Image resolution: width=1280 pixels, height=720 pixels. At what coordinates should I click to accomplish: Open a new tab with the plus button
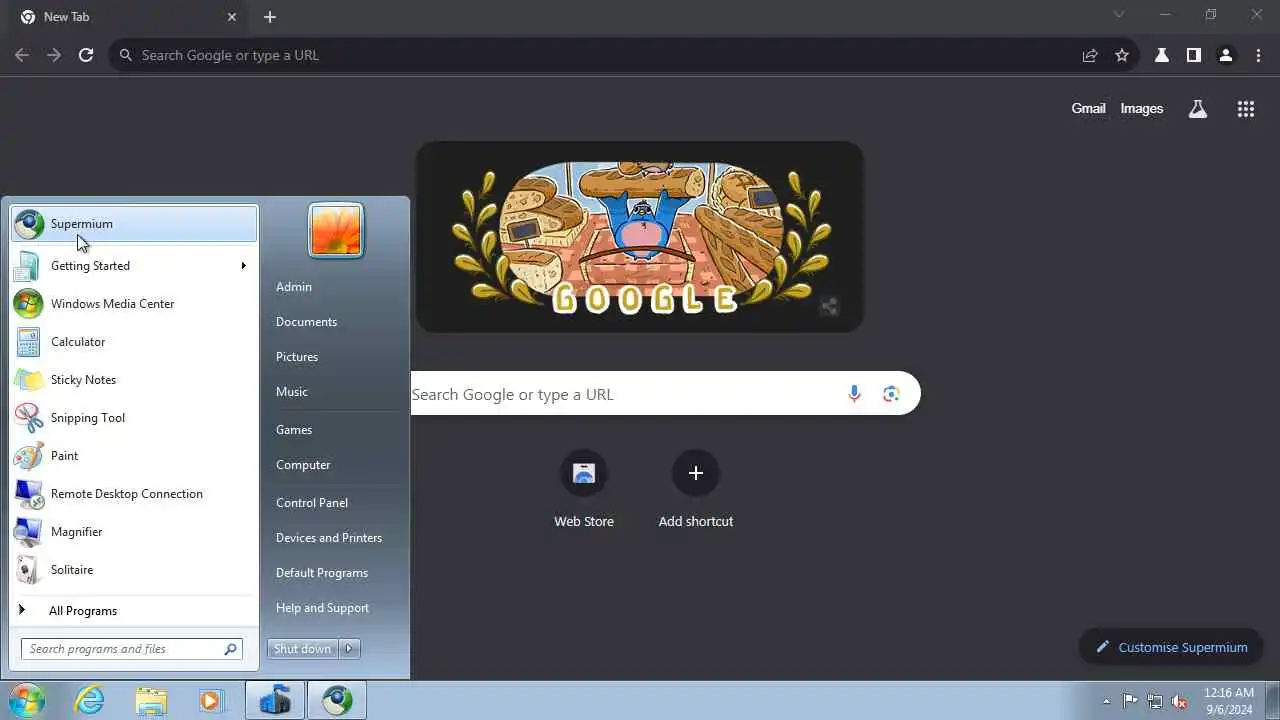270,17
